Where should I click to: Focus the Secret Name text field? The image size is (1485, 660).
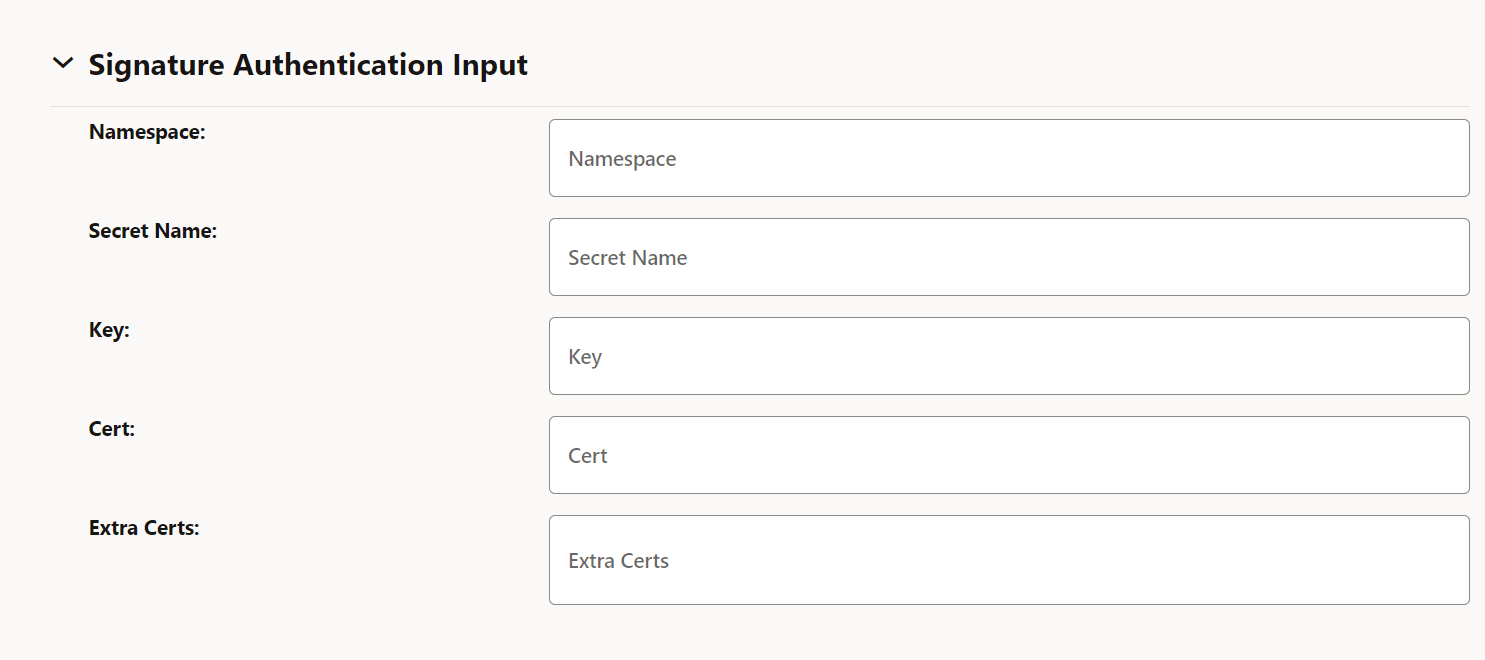1008,257
